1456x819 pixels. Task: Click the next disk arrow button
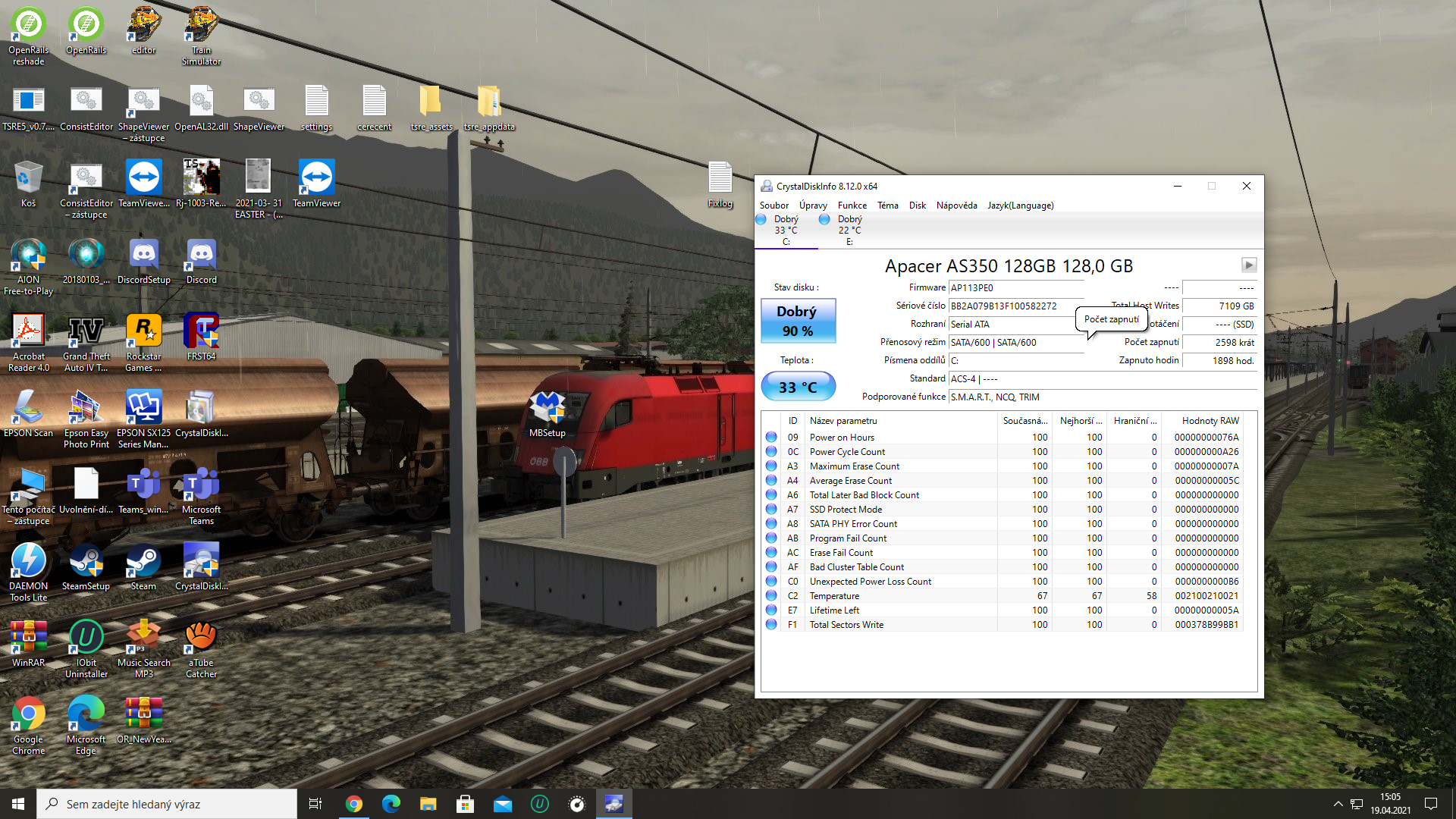[1248, 265]
